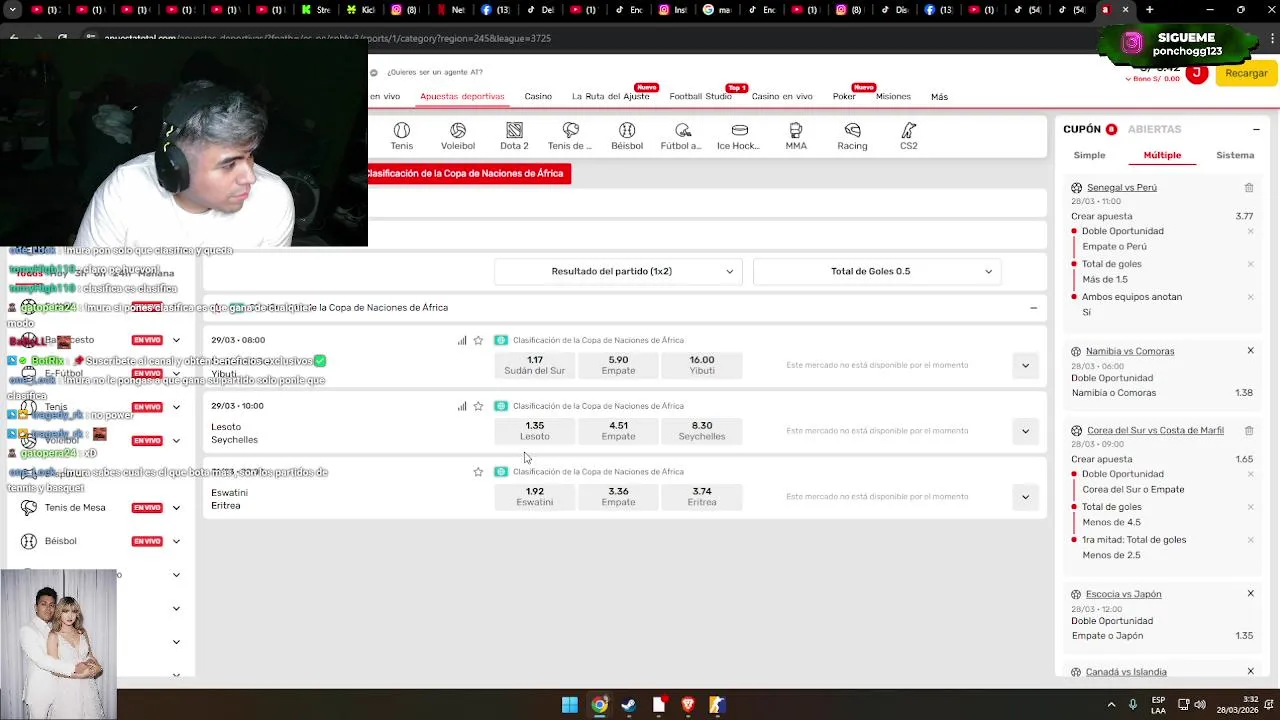Expand more markets for Lesoto vs Seychelles
Image resolution: width=1280 pixels, height=720 pixels.
click(x=1025, y=431)
